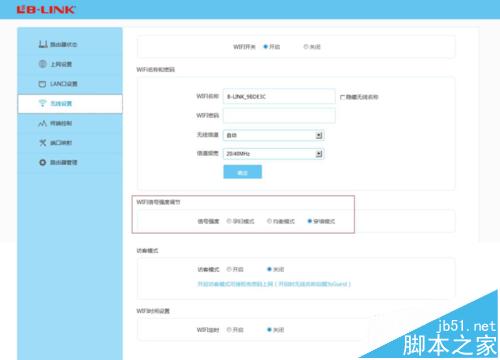Viewport: 500px width, 360px height.
Task: Click the empty WiFi password field
Action: point(279,116)
